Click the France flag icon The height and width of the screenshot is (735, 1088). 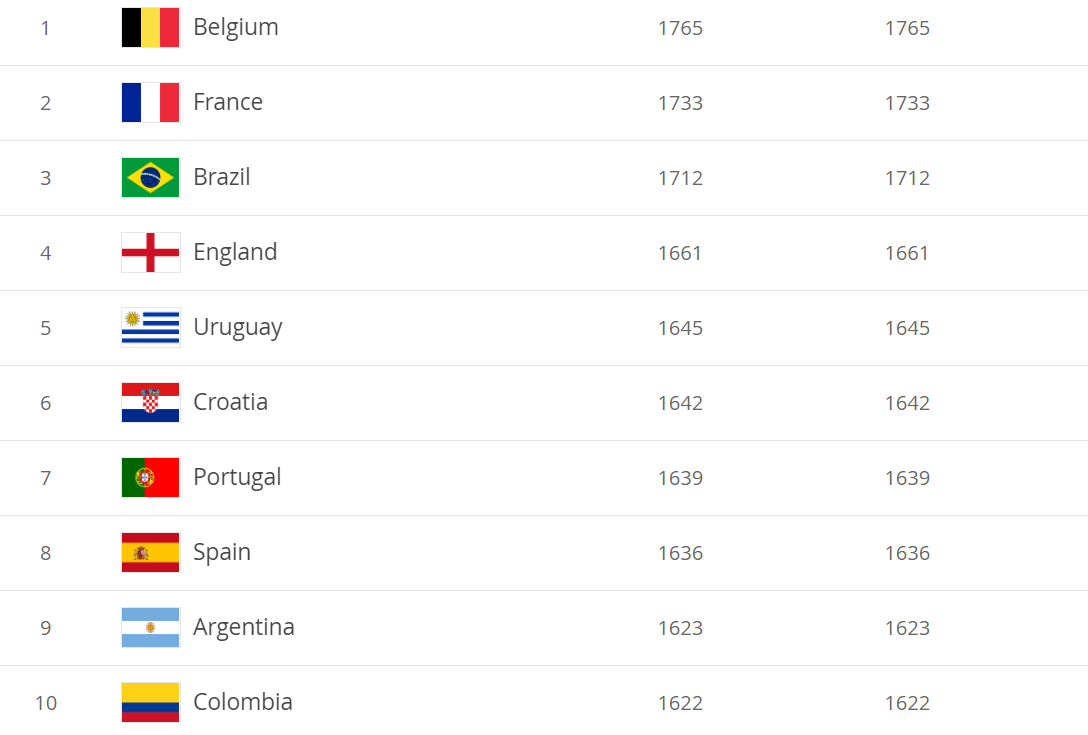(151, 103)
